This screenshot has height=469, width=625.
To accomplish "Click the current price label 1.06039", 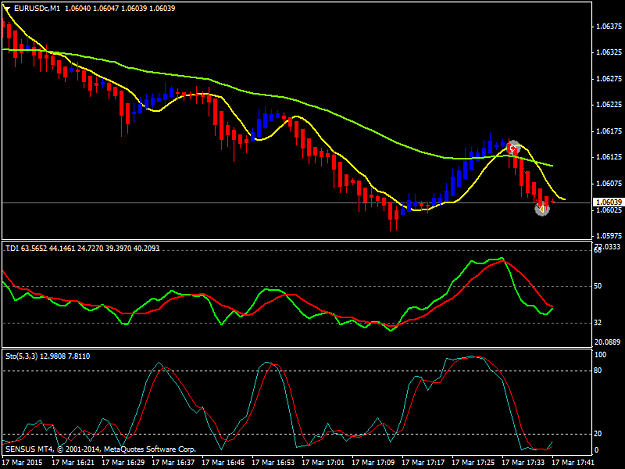I will 608,202.
